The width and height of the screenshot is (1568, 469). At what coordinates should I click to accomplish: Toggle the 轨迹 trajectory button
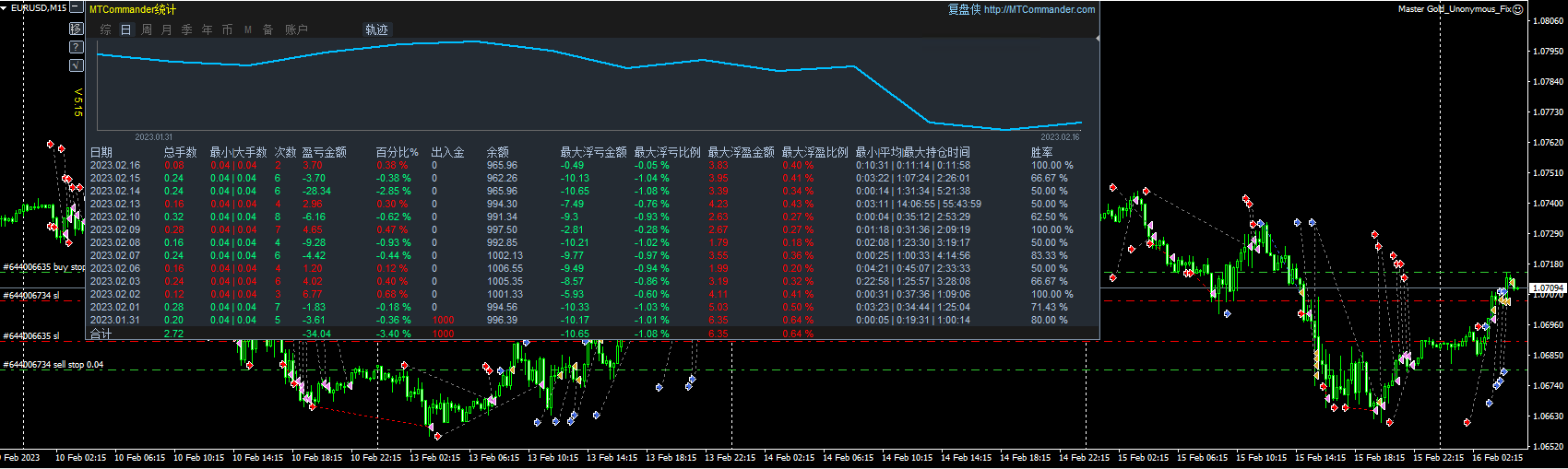click(x=376, y=29)
